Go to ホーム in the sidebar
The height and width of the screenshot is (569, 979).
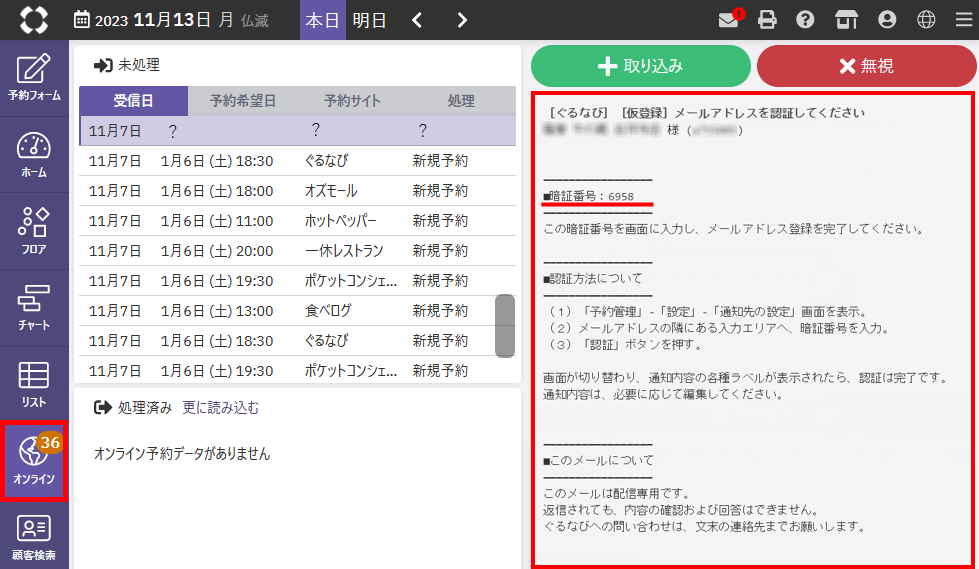[34, 154]
